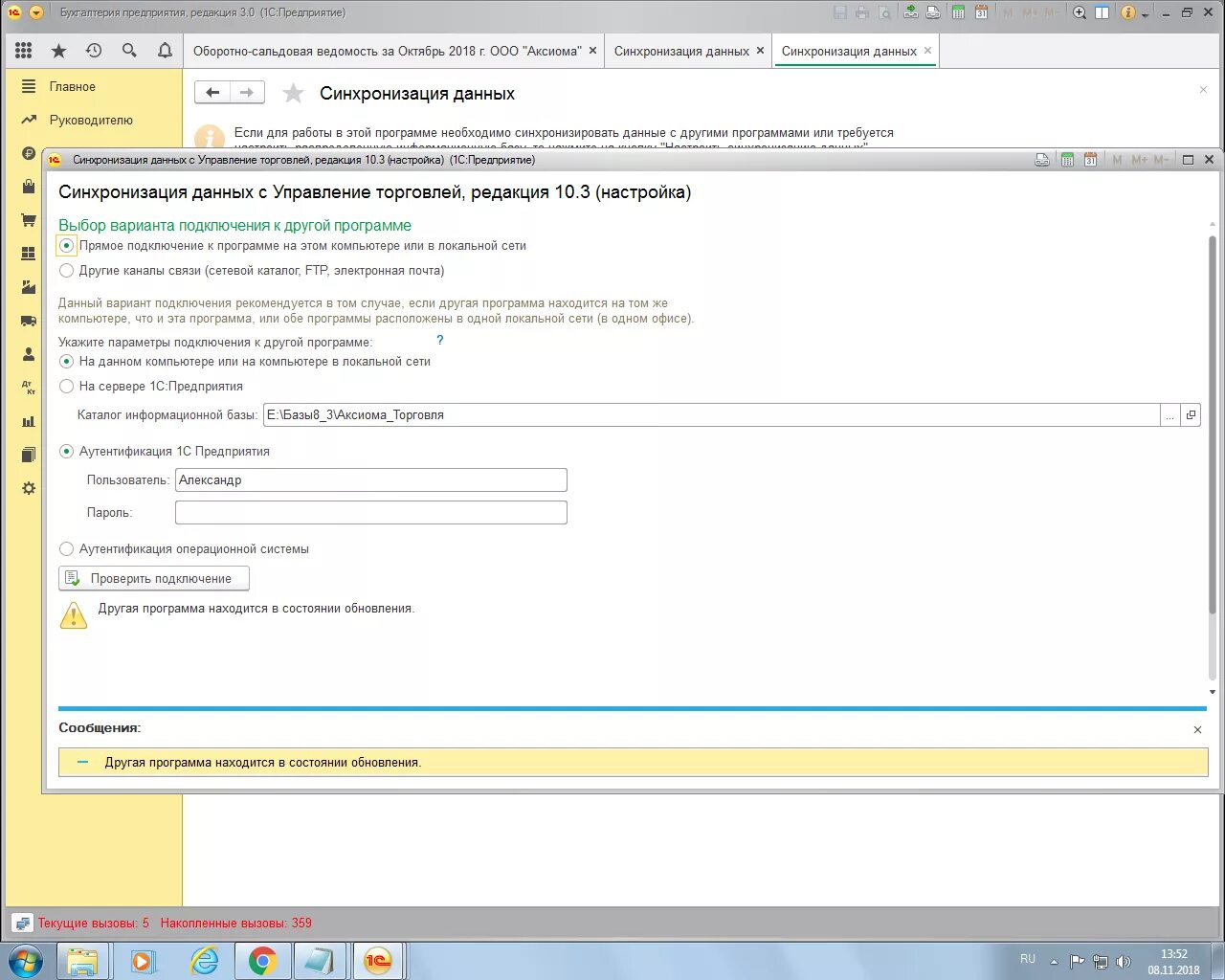This screenshot has width=1225, height=980.
Task: Open the History clock icon
Action: (94, 51)
